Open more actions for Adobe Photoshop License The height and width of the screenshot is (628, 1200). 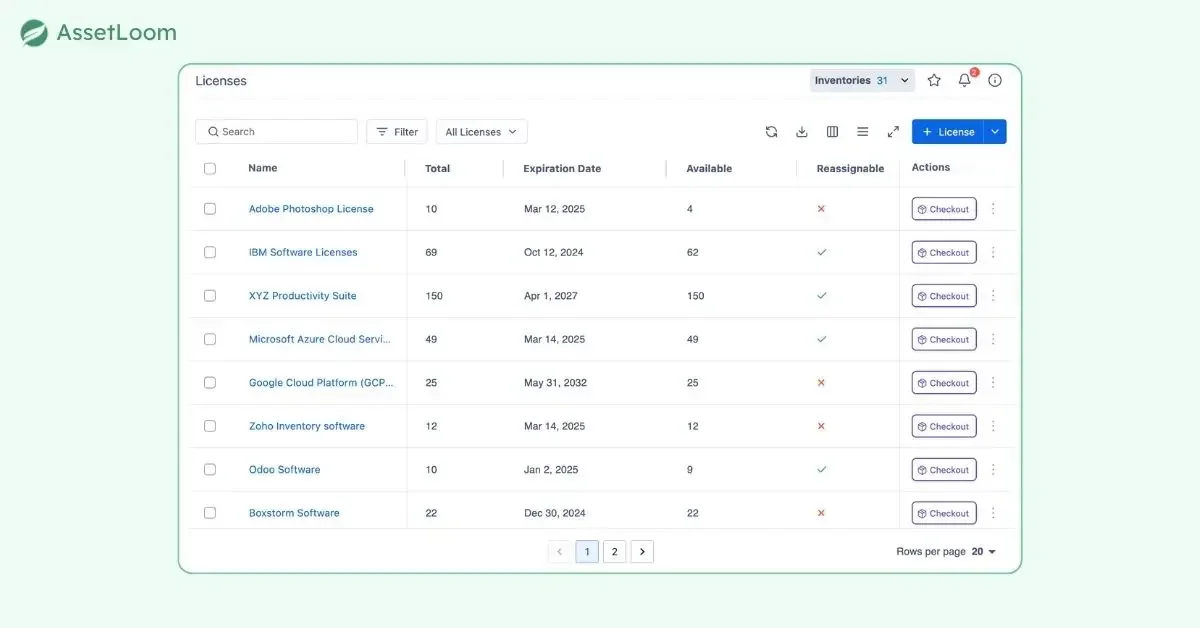[x=993, y=209]
